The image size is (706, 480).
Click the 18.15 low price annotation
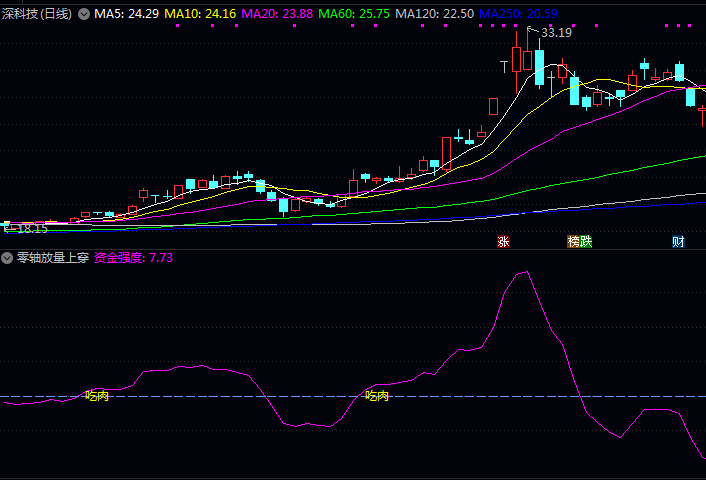click(32, 228)
